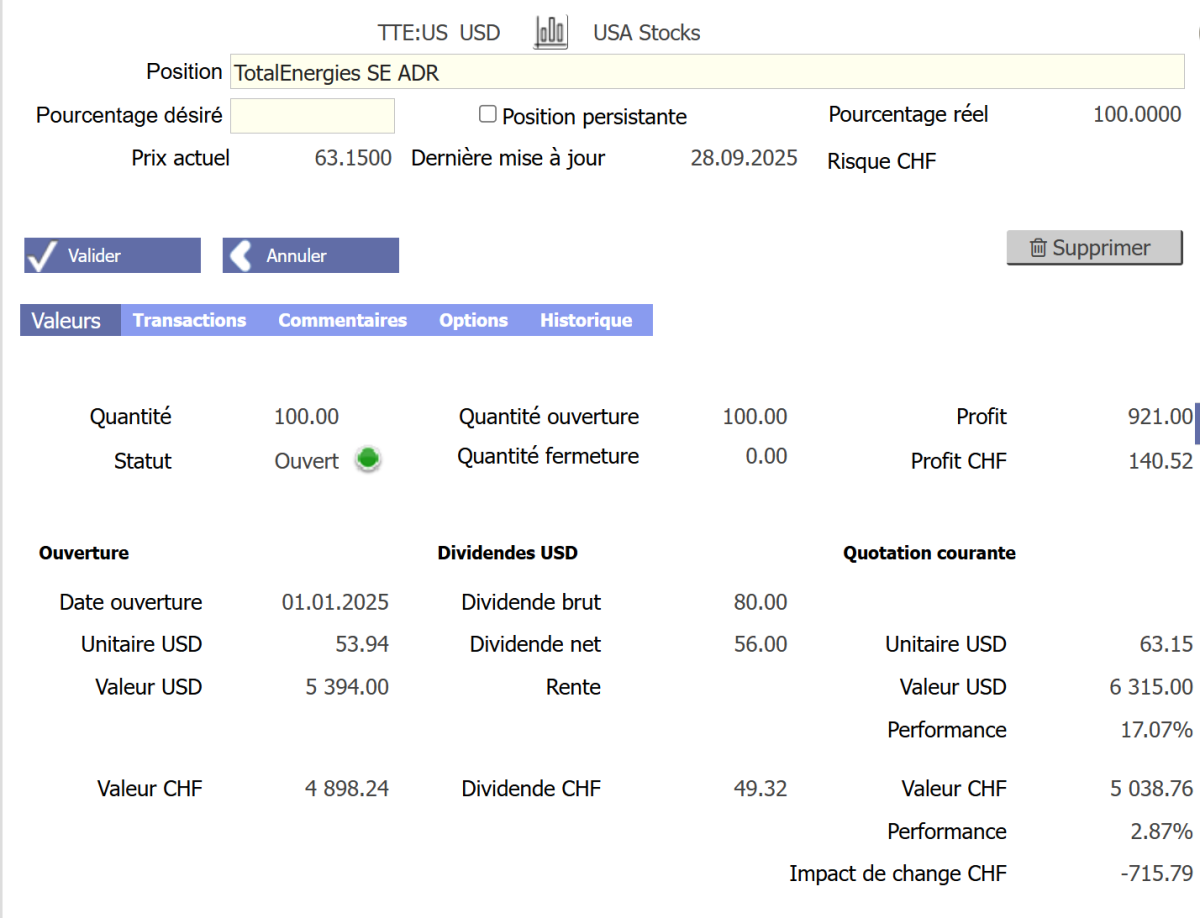Screen dimensions: 1200x918
Task: Show the Historique tab
Action: click(x=586, y=320)
